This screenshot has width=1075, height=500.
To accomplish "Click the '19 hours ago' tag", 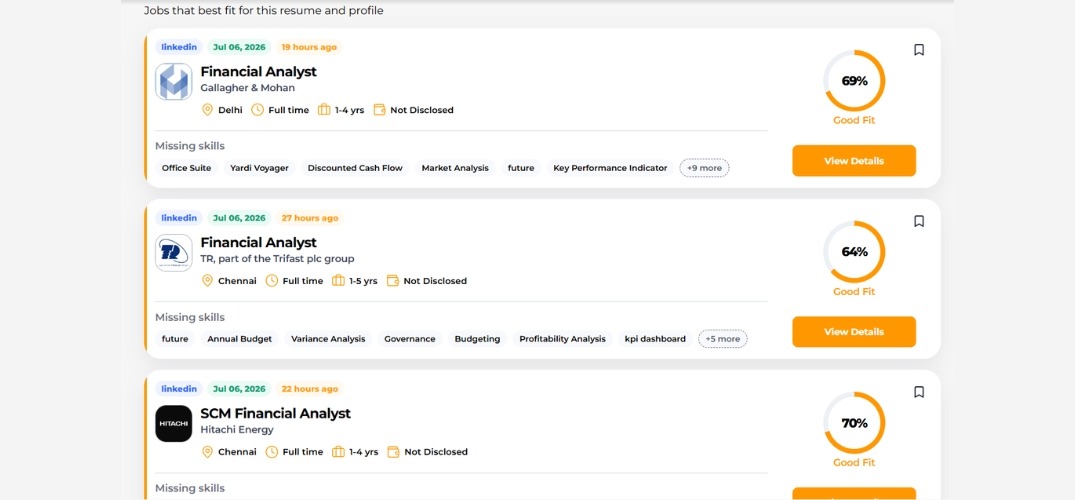I will tap(309, 47).
